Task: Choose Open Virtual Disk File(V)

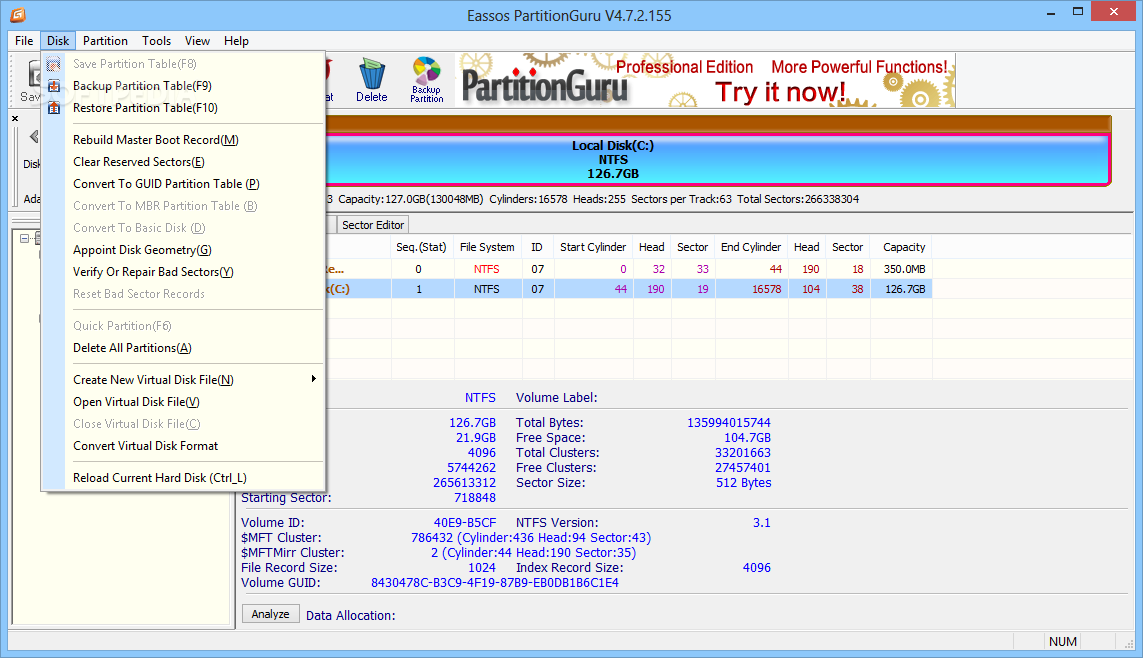Action: [x=136, y=402]
